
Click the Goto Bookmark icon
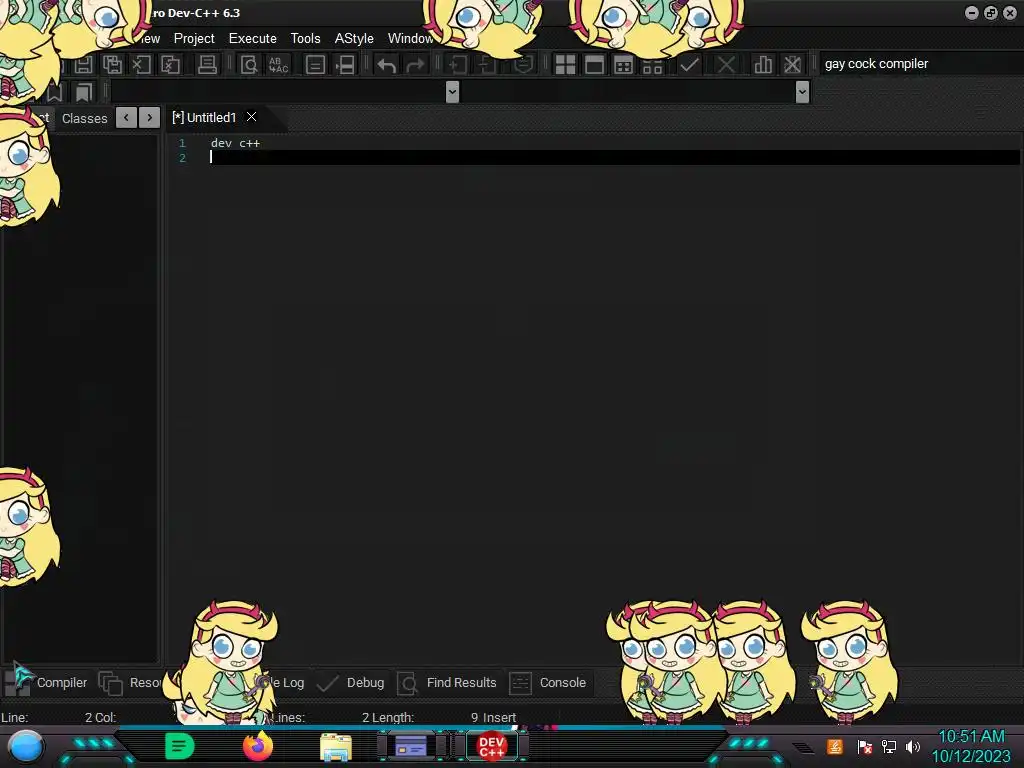tap(84, 92)
